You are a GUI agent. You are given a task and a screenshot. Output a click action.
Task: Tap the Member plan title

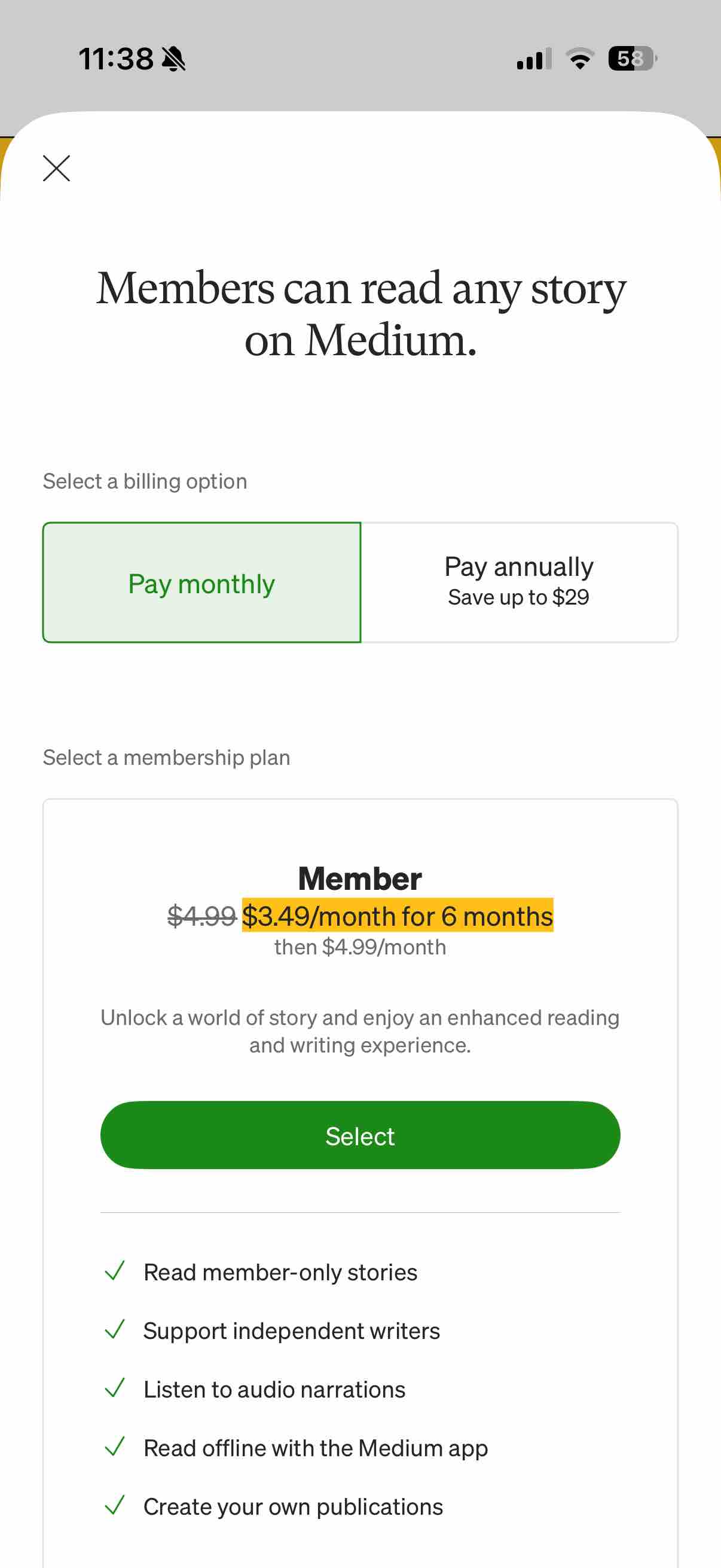click(360, 878)
